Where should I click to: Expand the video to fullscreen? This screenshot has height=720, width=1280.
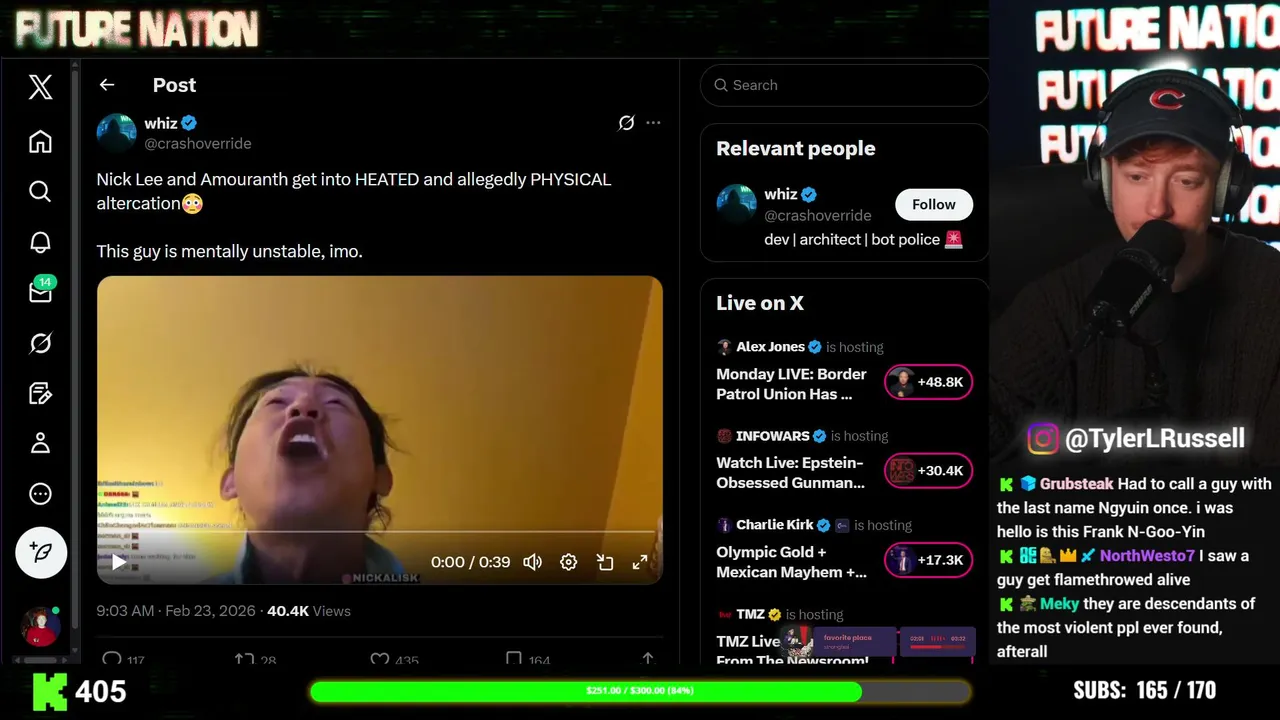point(640,562)
